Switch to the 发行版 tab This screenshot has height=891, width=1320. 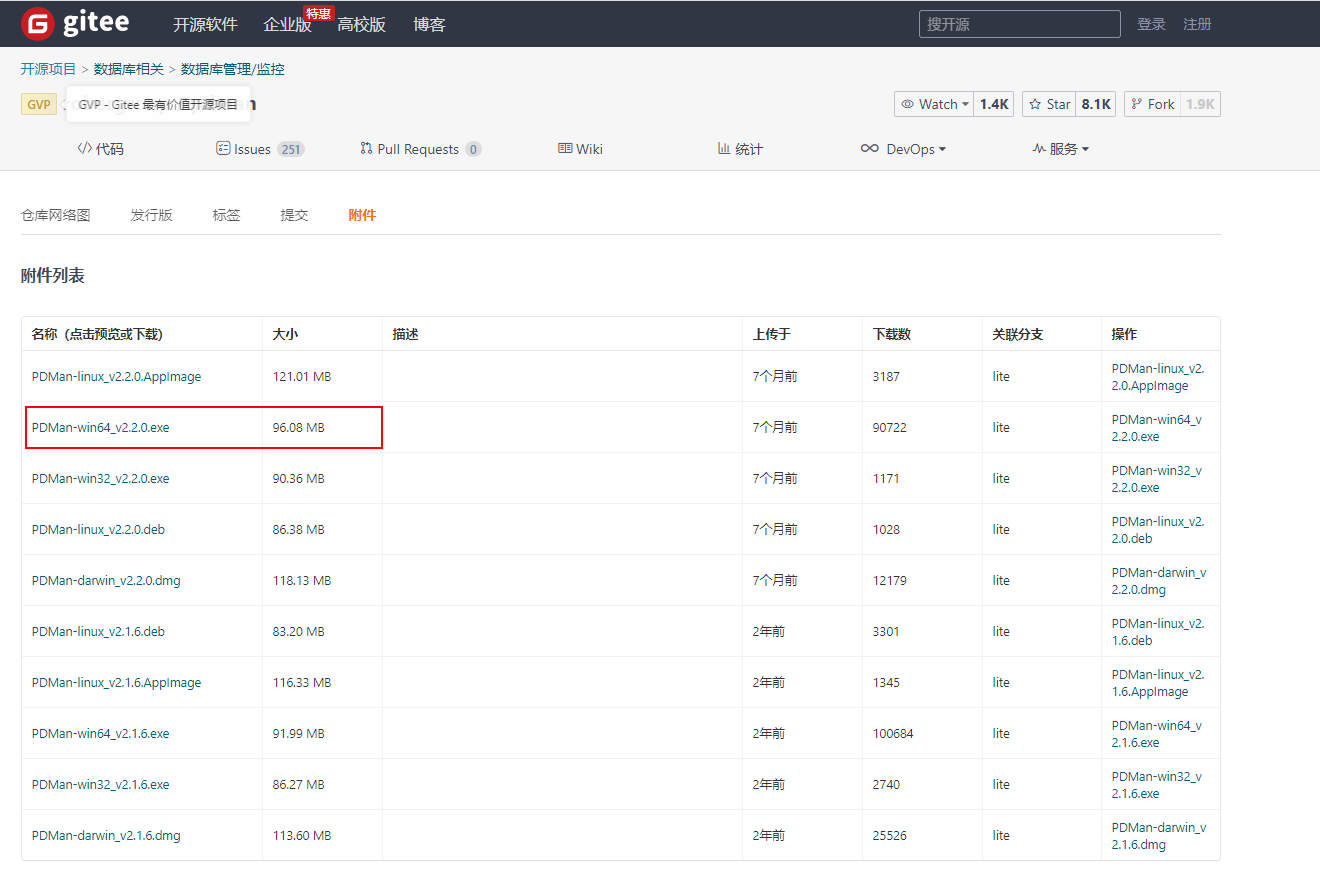151,214
